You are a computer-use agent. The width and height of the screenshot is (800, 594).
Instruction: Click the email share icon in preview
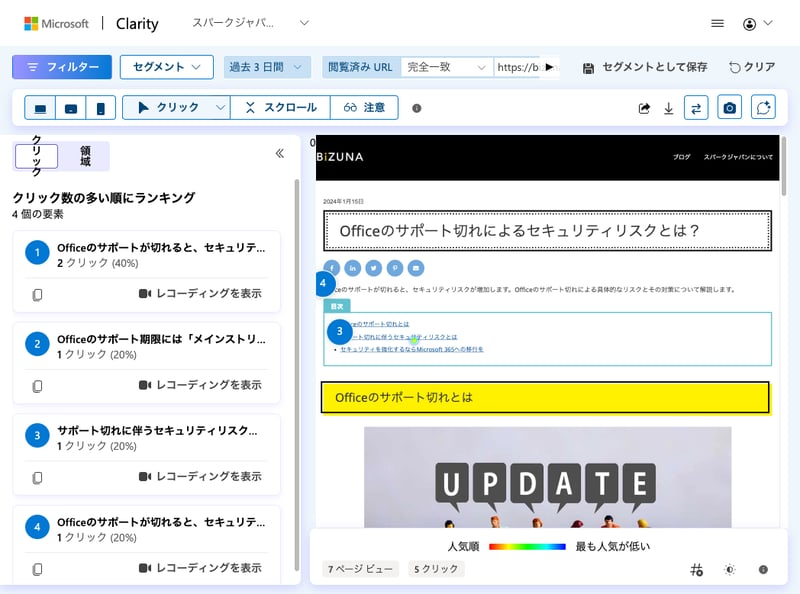(x=416, y=267)
